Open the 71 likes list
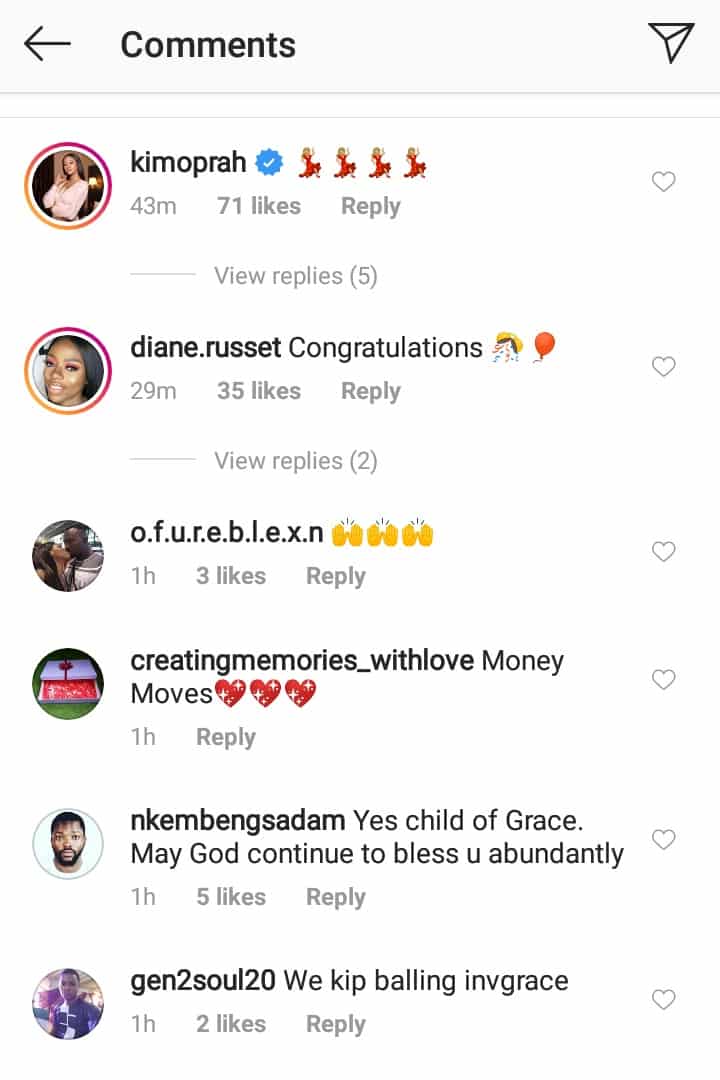Image resolution: width=720 pixels, height=1080 pixels. click(x=259, y=206)
